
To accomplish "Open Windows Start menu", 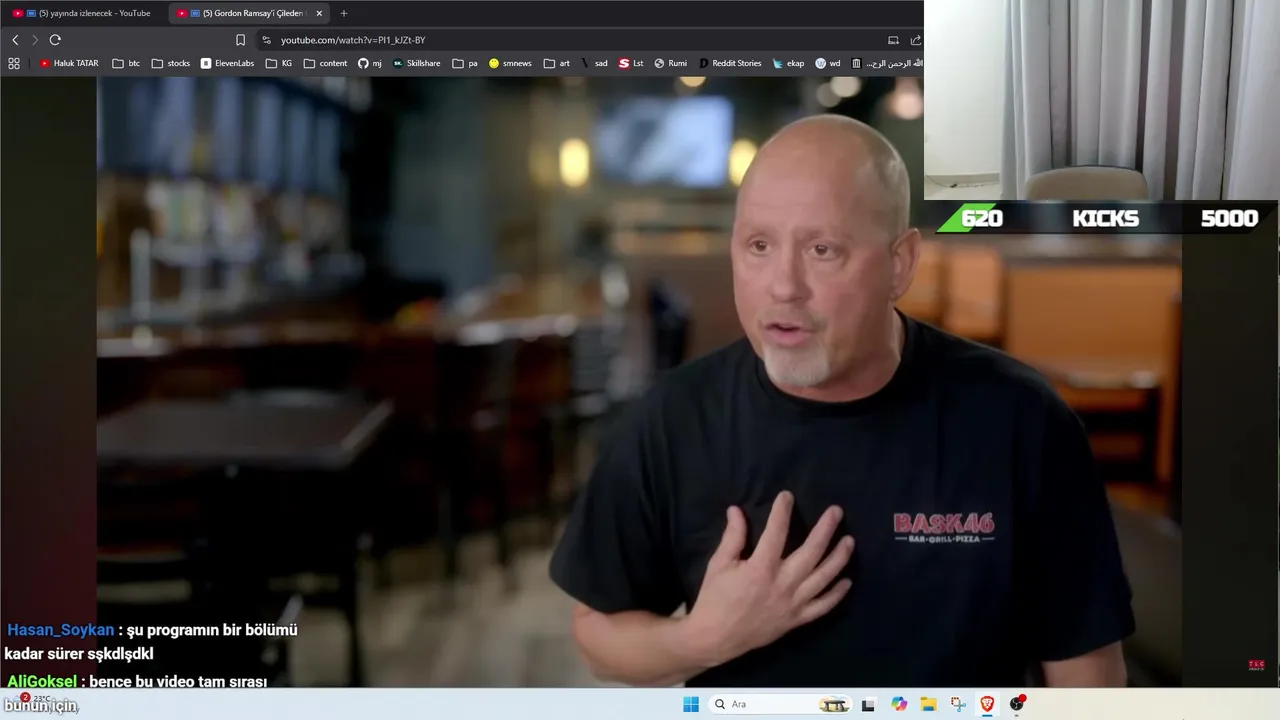I will click(691, 704).
